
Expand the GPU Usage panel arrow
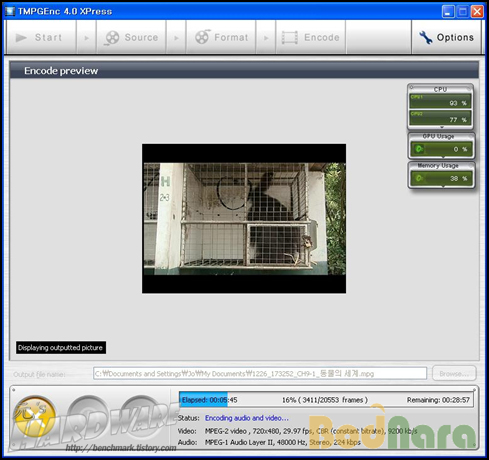pyautogui.click(x=443, y=157)
